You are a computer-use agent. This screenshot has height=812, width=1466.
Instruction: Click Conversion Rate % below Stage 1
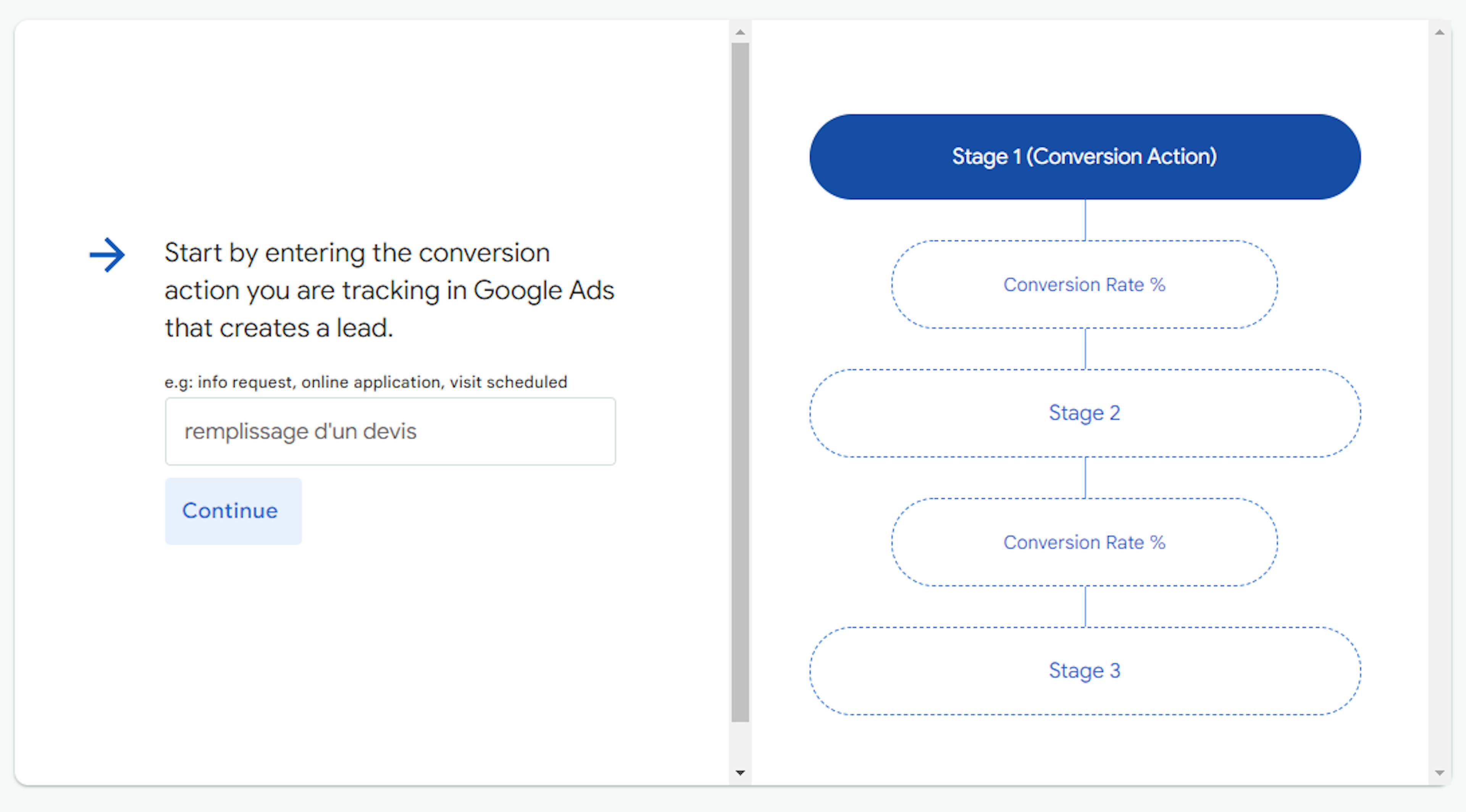[1084, 284]
